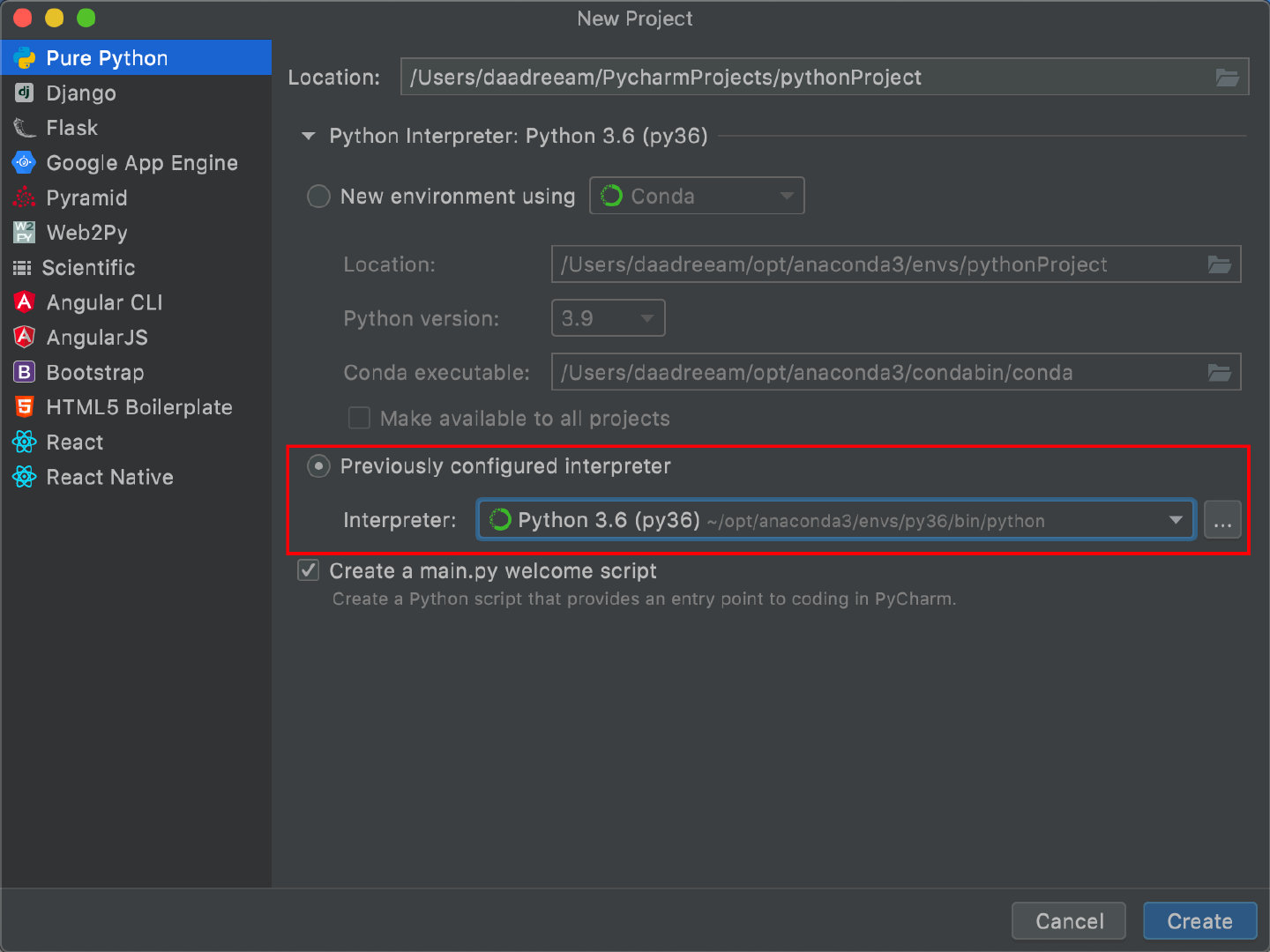This screenshot has width=1270, height=952.
Task: Choose Web2Py project type
Action: click(x=136, y=233)
